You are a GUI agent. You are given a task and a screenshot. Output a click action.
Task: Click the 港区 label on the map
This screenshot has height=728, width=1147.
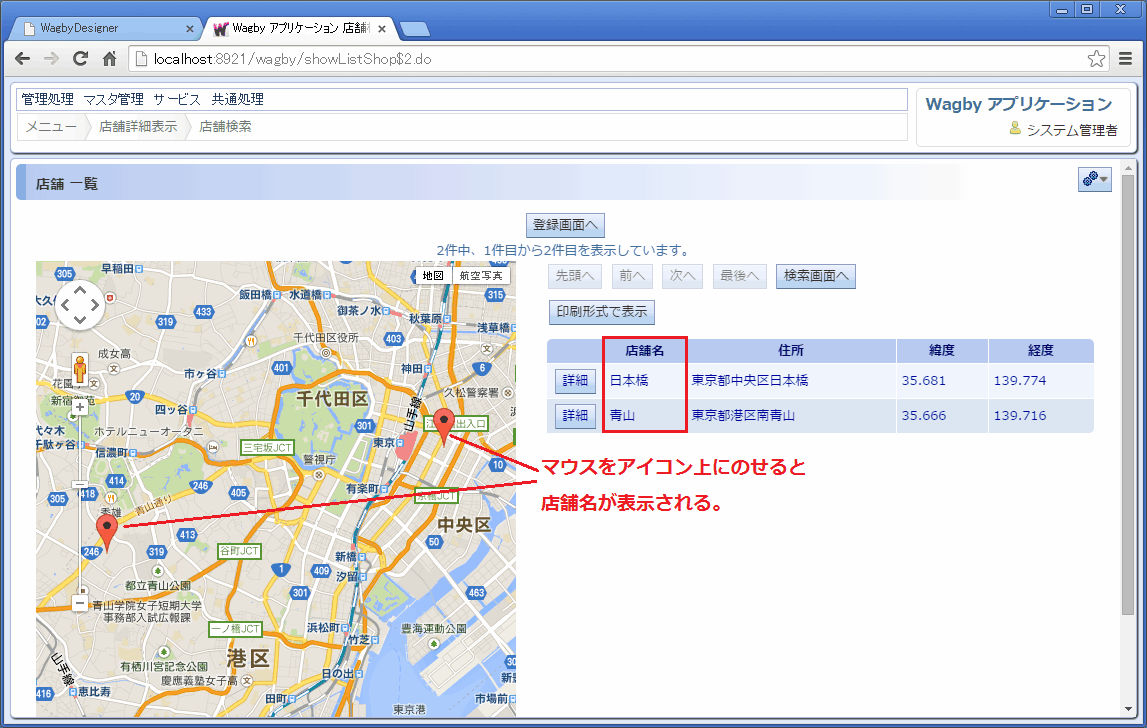click(x=248, y=658)
